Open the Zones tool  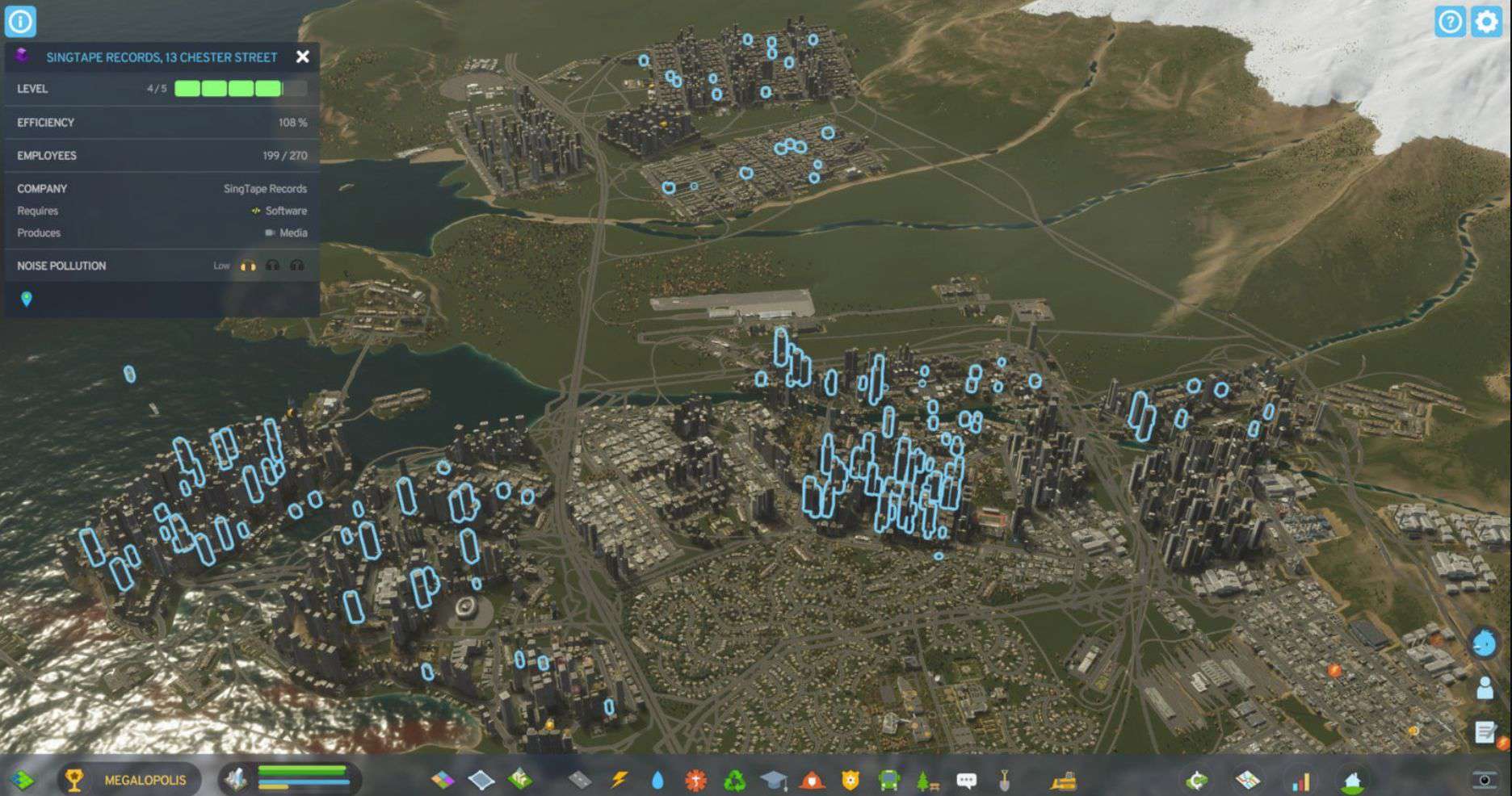tap(443, 780)
